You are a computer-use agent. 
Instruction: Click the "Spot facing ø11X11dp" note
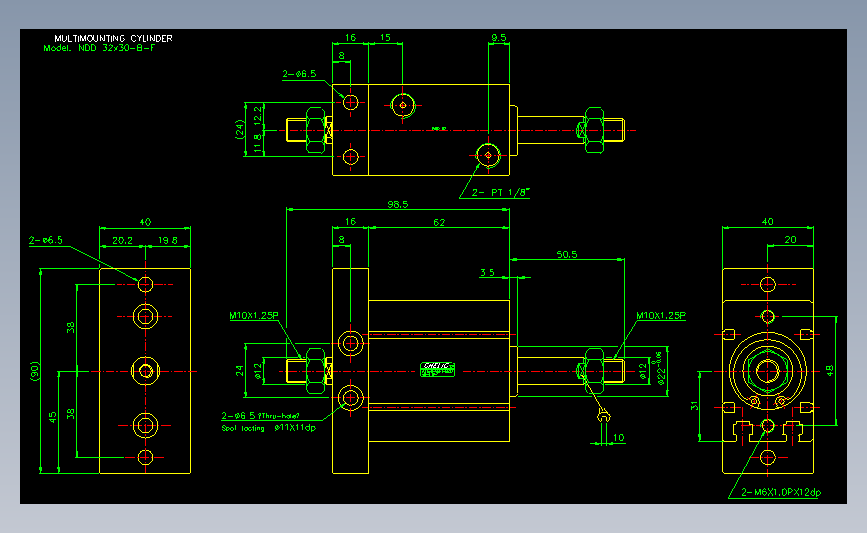pyautogui.click(x=269, y=428)
